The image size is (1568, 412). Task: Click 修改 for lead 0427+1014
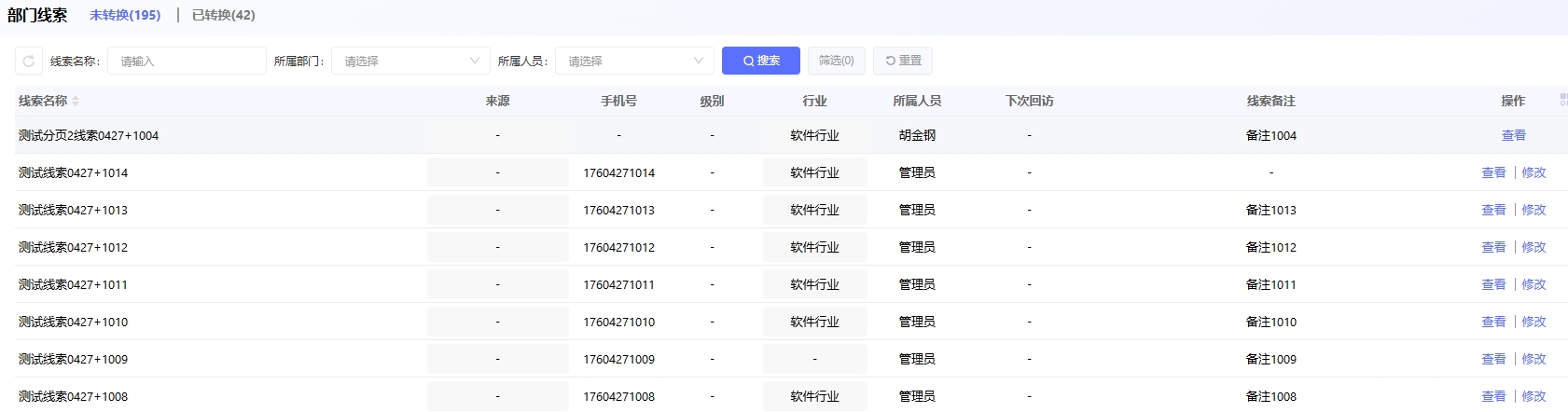[1533, 172]
